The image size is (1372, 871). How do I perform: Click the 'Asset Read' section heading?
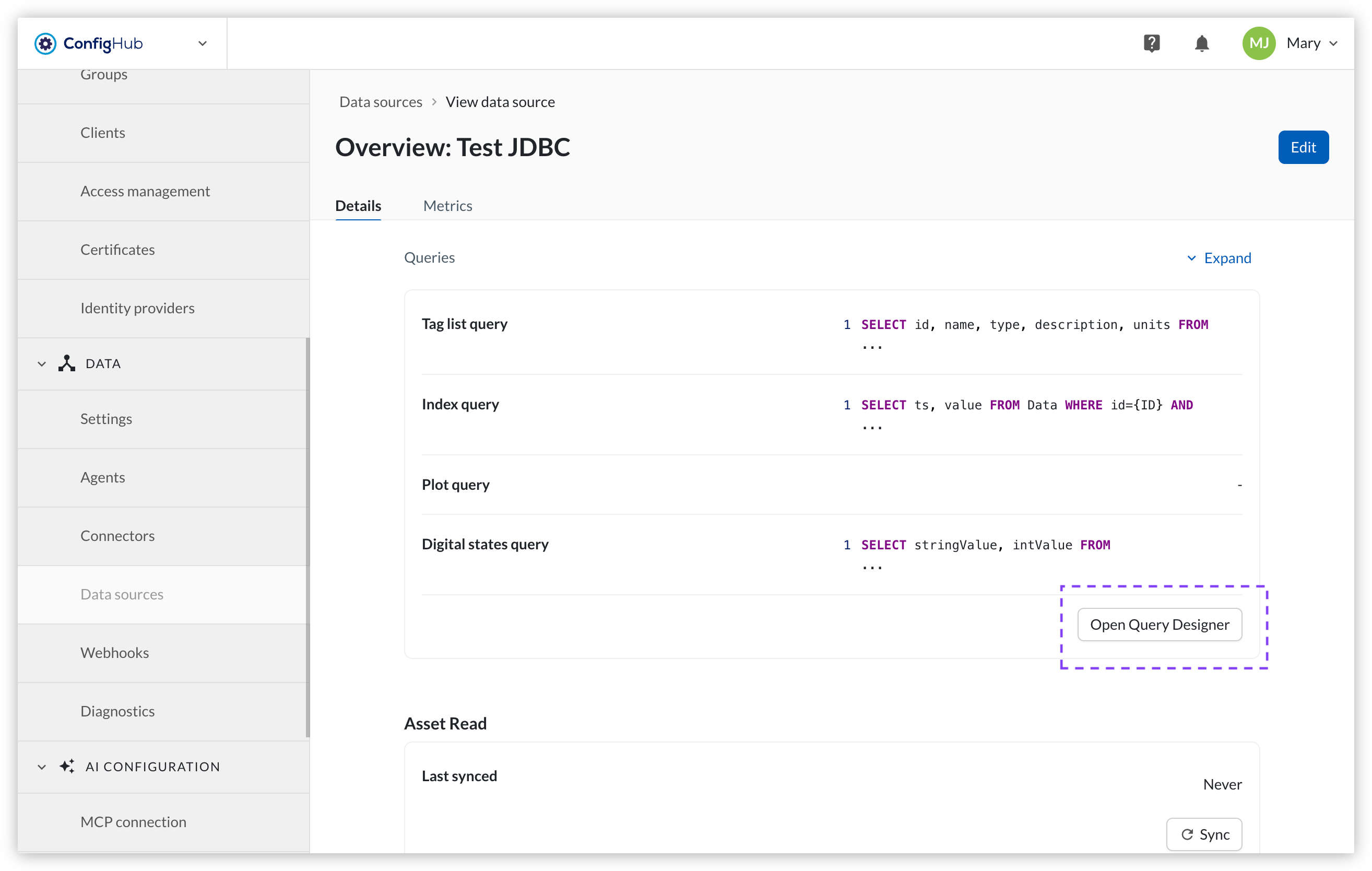[x=445, y=723]
